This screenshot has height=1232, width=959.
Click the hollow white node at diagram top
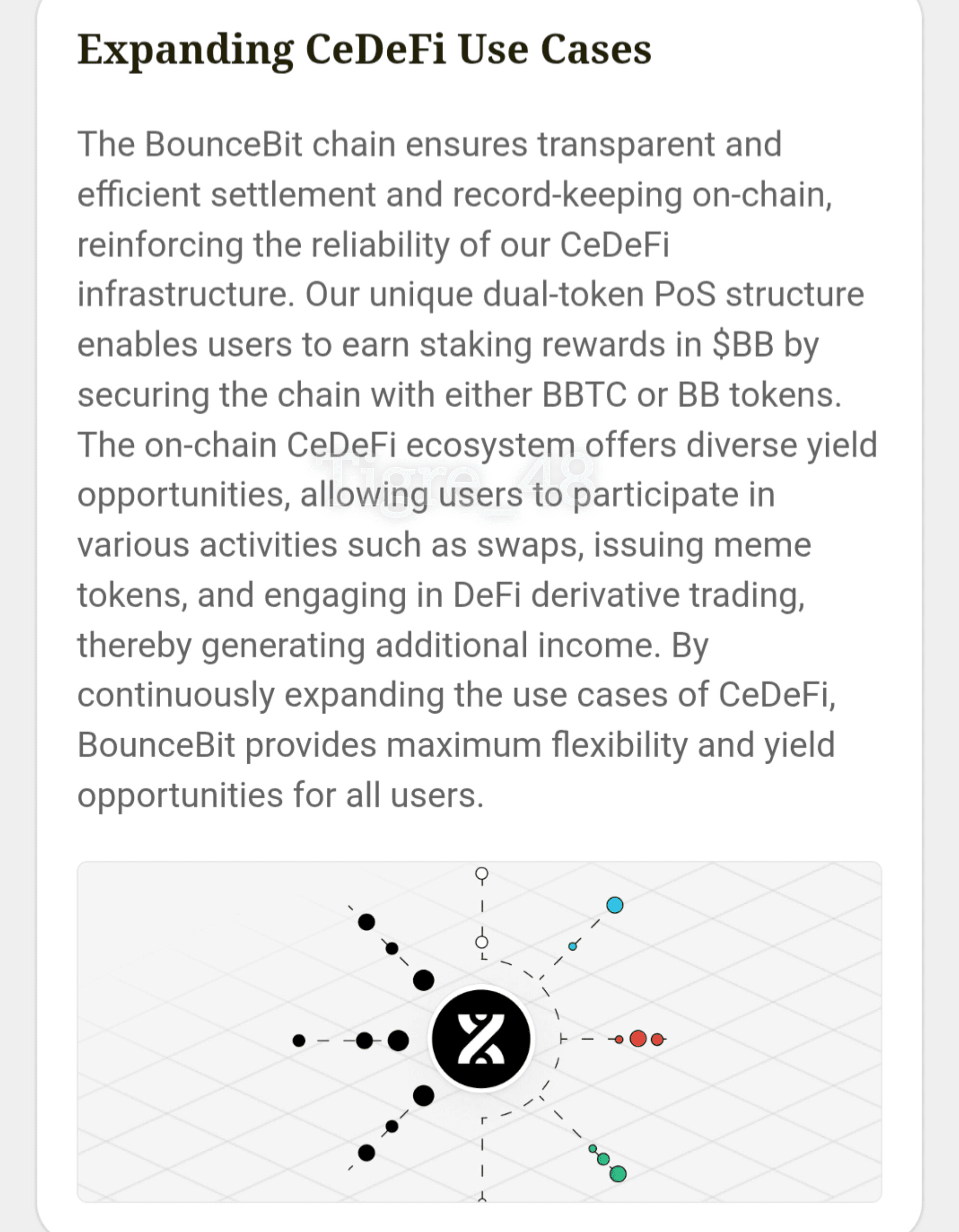pos(481,874)
